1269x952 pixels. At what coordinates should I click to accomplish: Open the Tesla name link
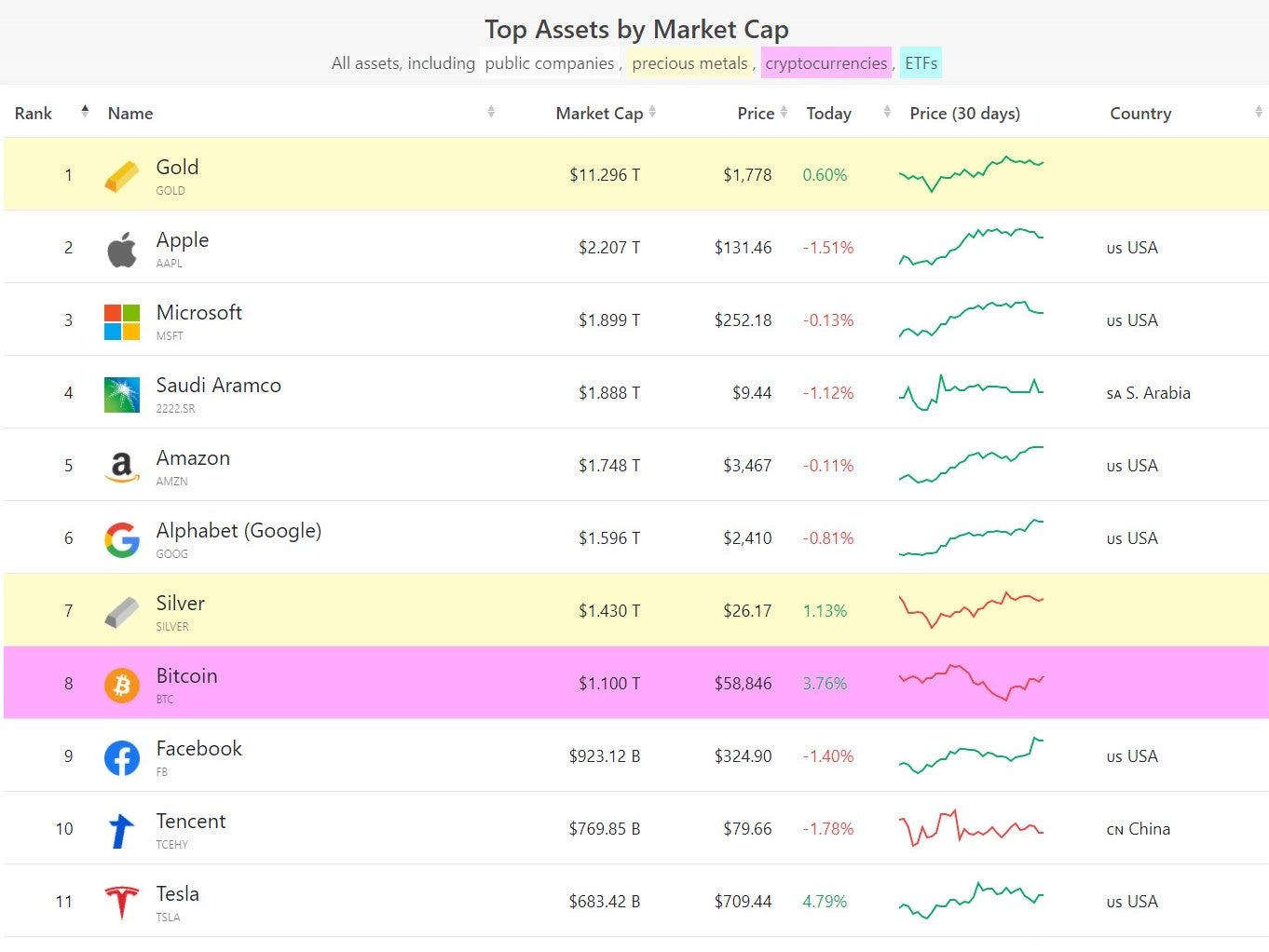tap(177, 893)
